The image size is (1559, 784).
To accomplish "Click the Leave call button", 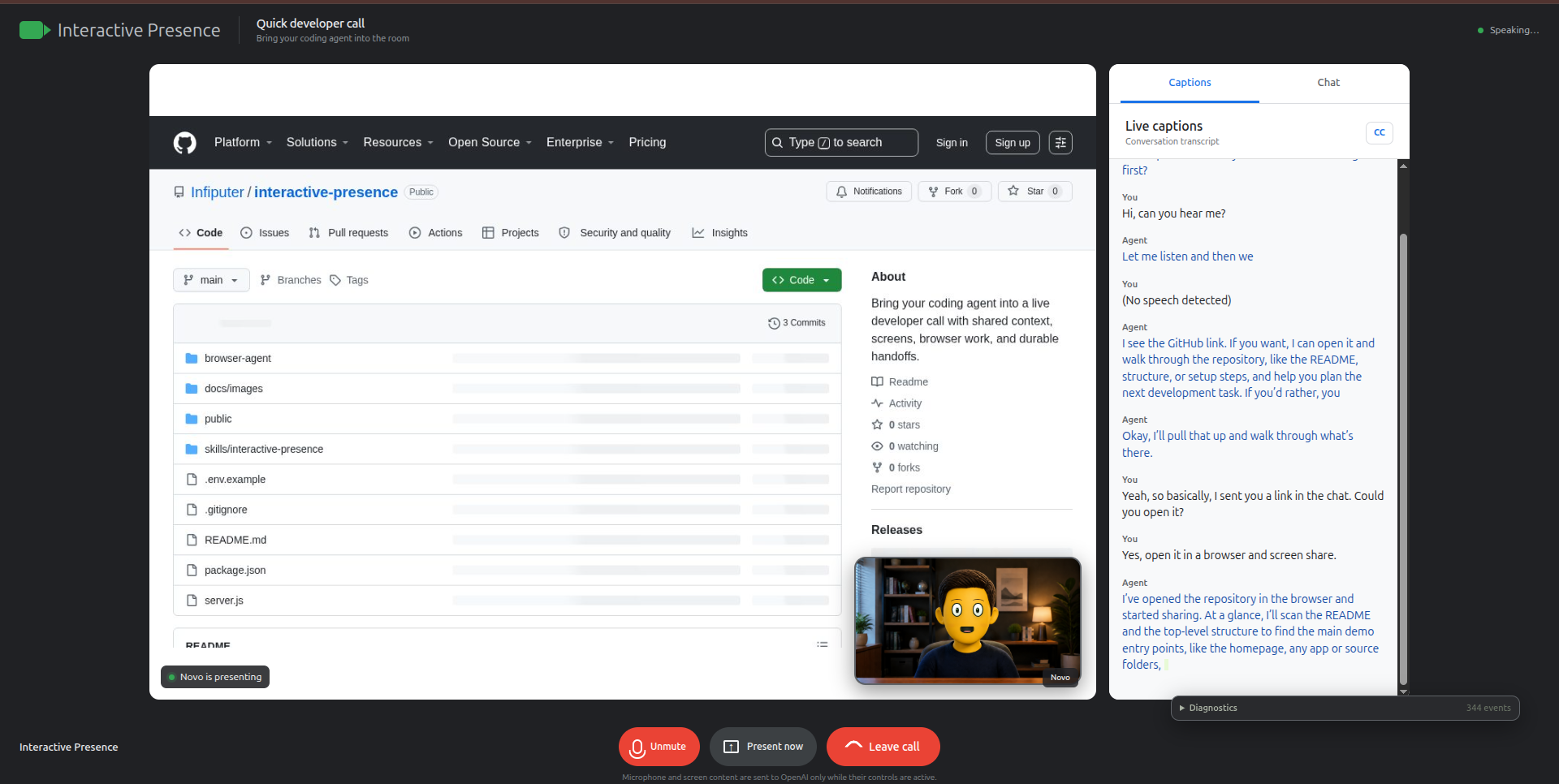I will click(x=883, y=747).
